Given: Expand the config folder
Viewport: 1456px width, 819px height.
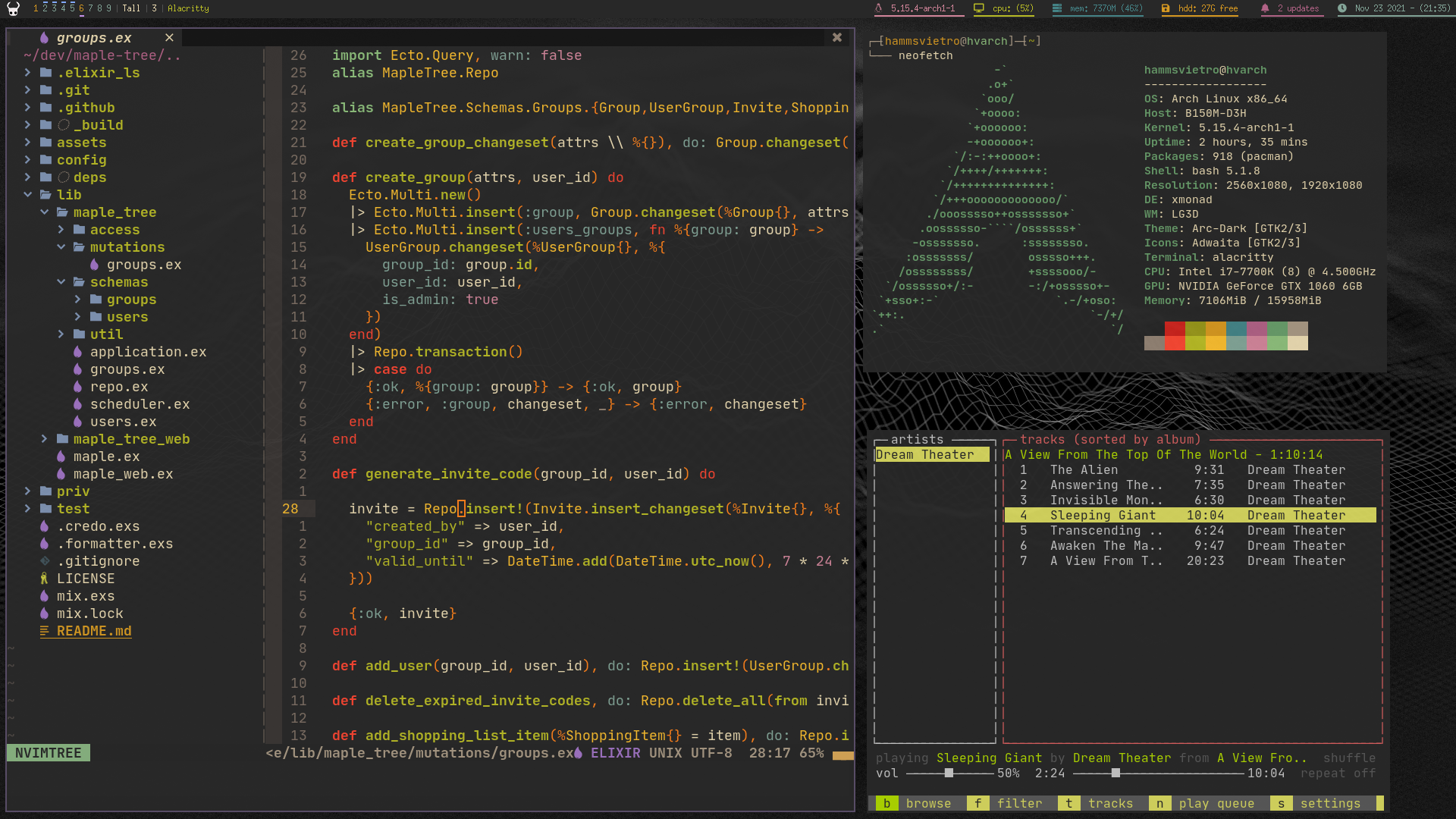Looking at the screenshot, I should click(x=27, y=160).
